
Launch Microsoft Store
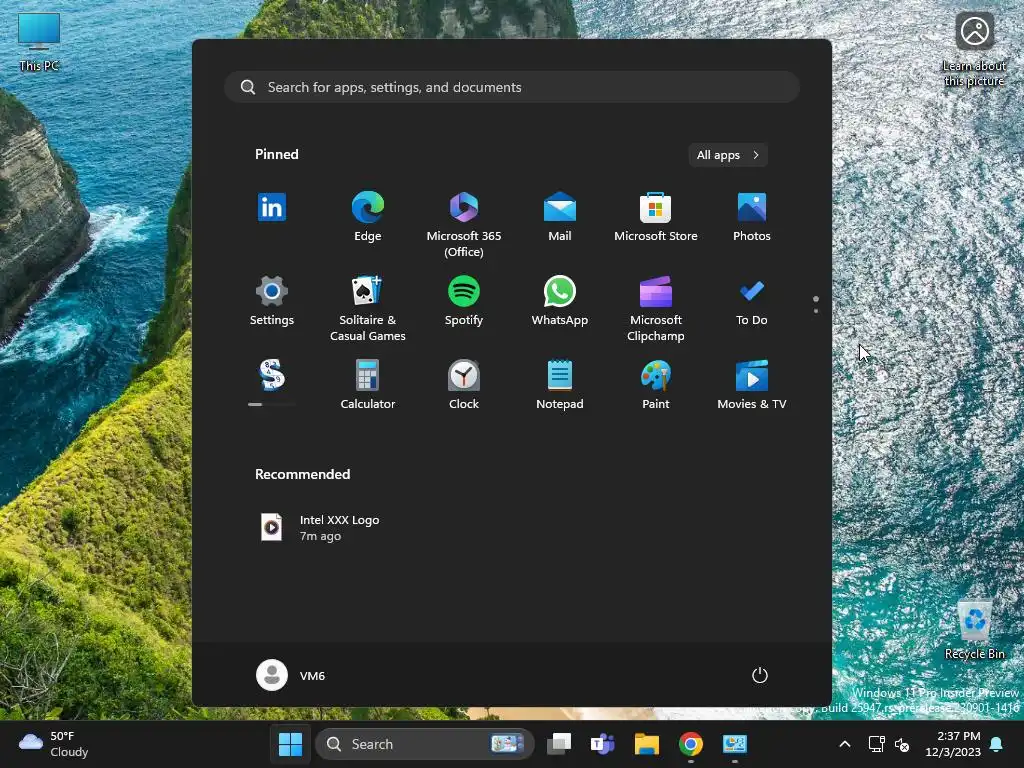point(656,217)
